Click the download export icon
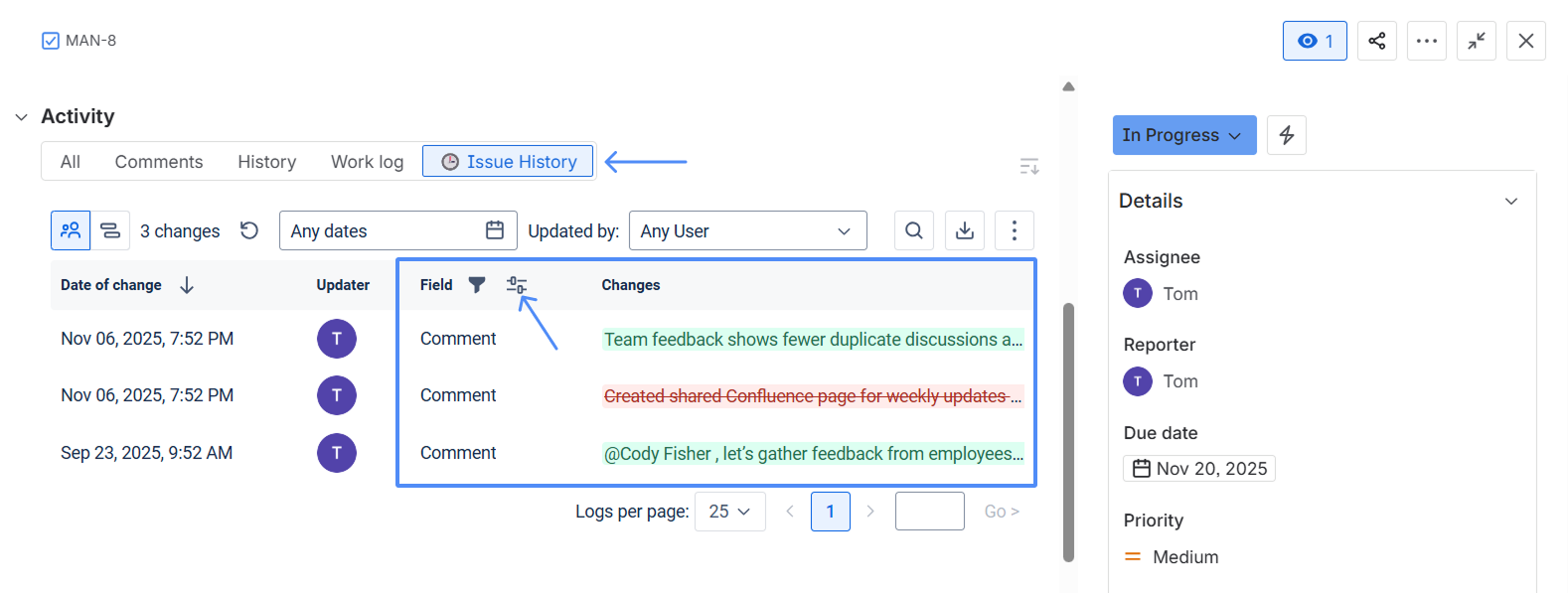Screen dimensions: 1568x593 964,230
